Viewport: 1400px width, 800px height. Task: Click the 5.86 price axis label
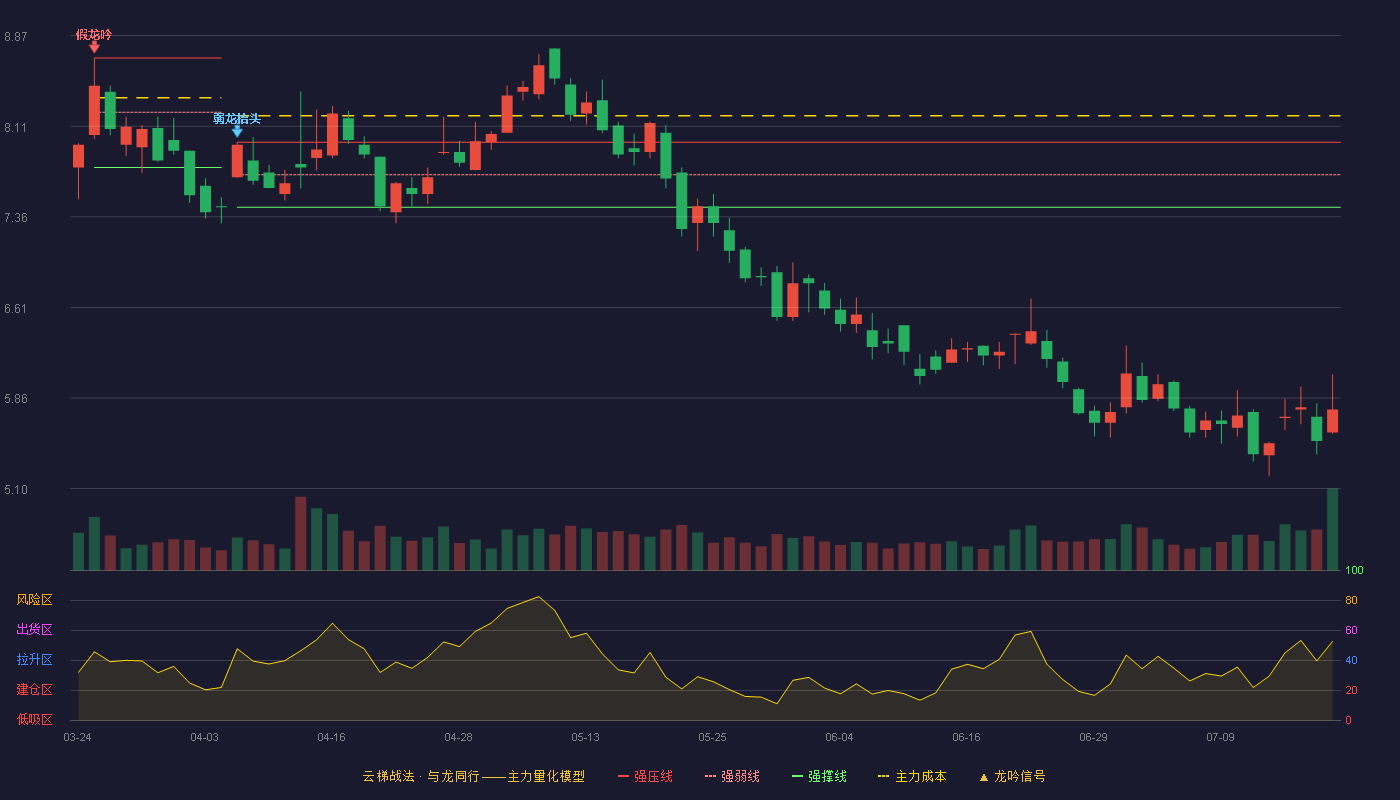point(16,398)
